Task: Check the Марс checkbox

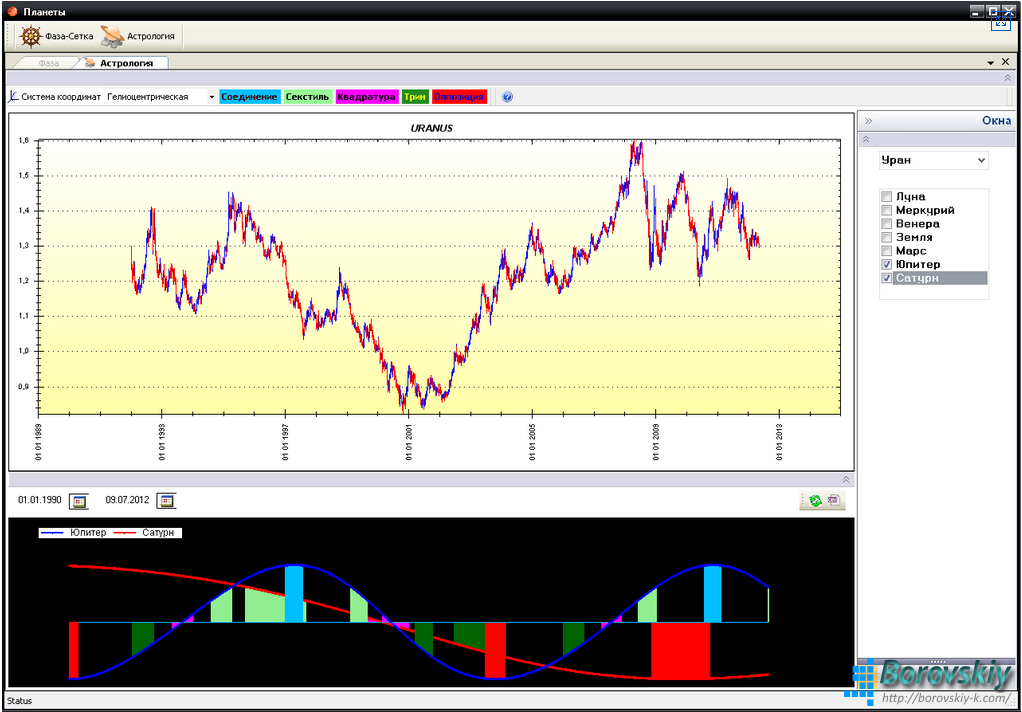Action: click(x=886, y=251)
